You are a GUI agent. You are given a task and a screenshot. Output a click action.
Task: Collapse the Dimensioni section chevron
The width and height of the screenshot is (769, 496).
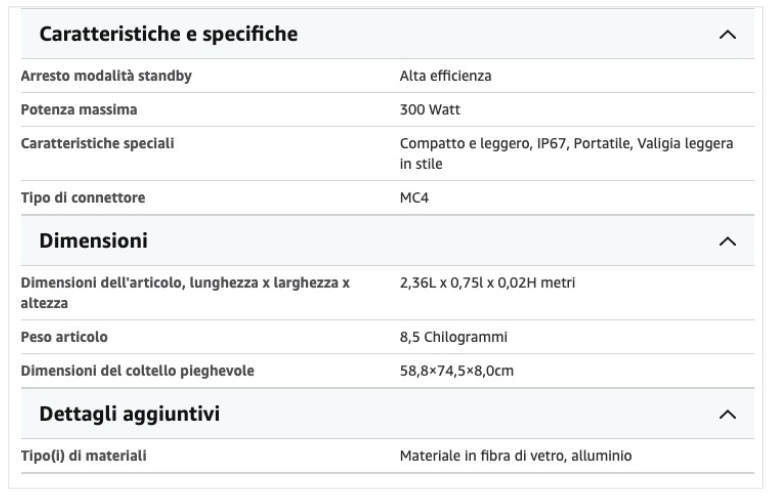pyautogui.click(x=727, y=241)
